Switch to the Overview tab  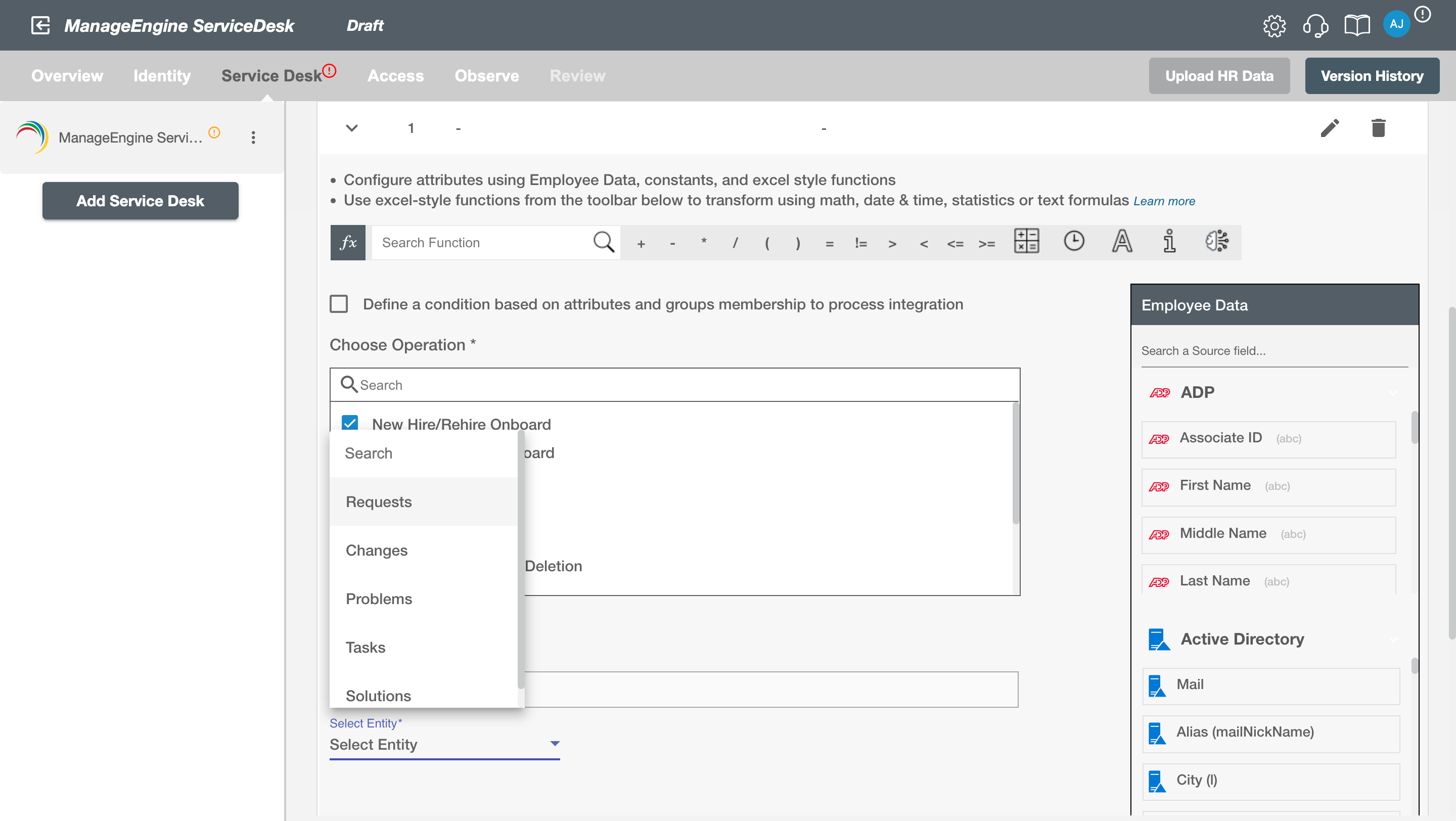click(x=67, y=76)
